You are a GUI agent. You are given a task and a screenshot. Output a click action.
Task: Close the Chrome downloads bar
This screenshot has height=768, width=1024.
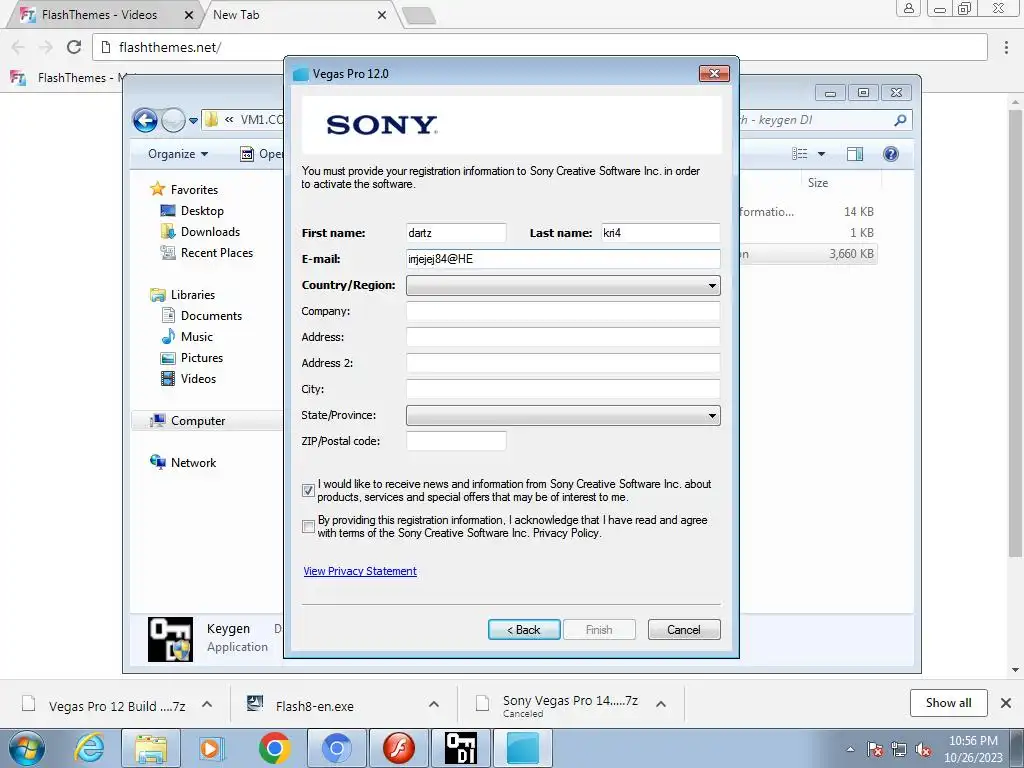[1006, 703]
